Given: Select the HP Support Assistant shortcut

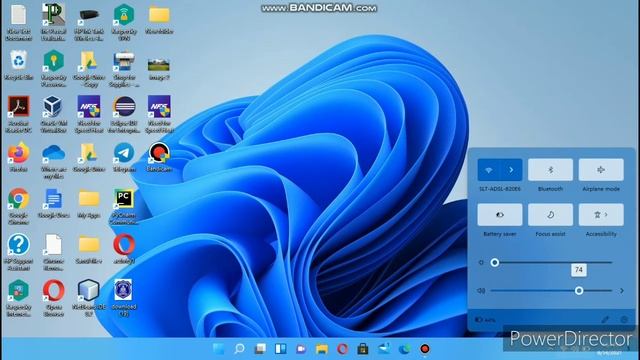Looking at the screenshot, I should tap(18, 252).
